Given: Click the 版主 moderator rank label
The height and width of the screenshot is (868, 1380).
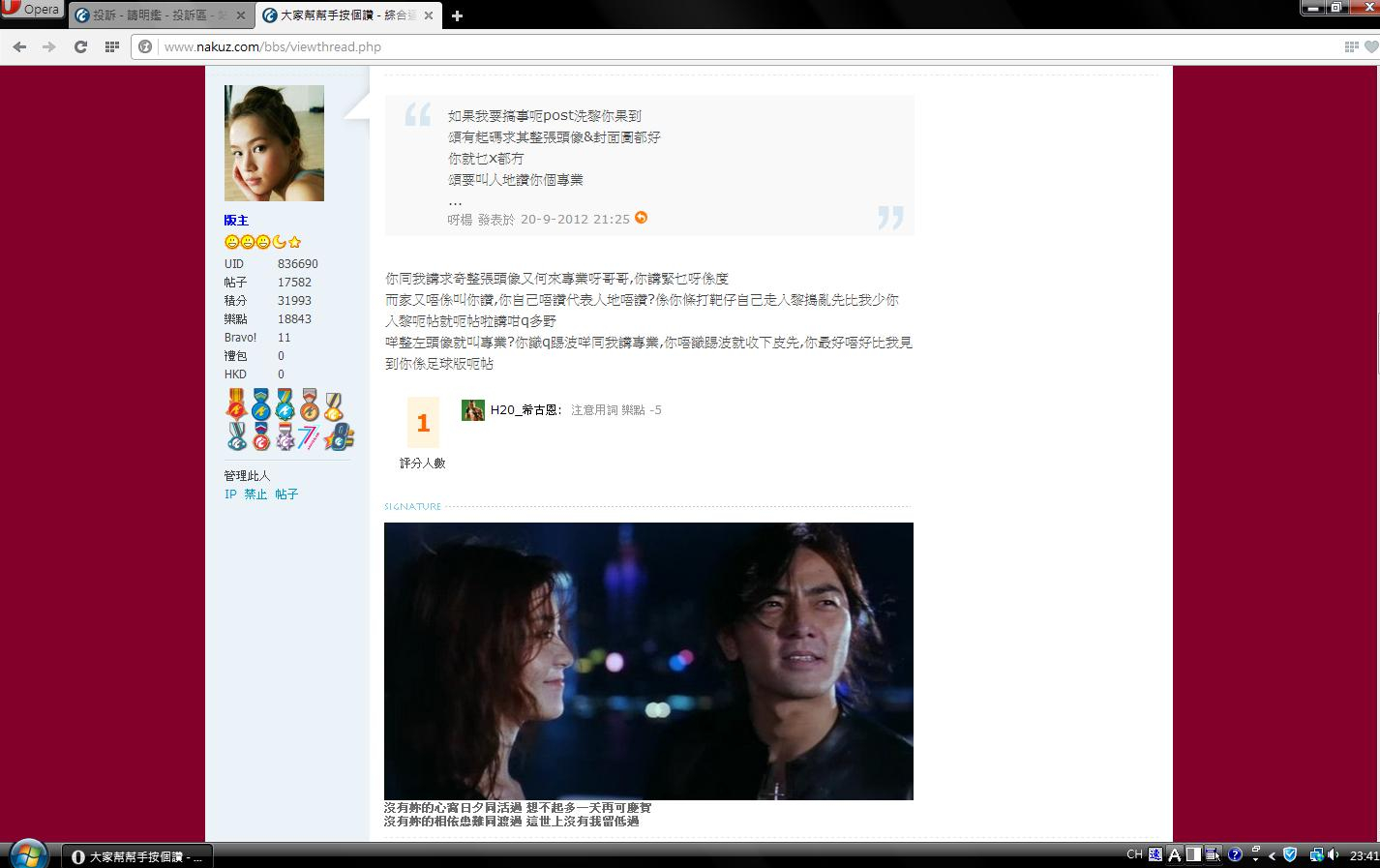Looking at the screenshot, I should click(x=236, y=221).
